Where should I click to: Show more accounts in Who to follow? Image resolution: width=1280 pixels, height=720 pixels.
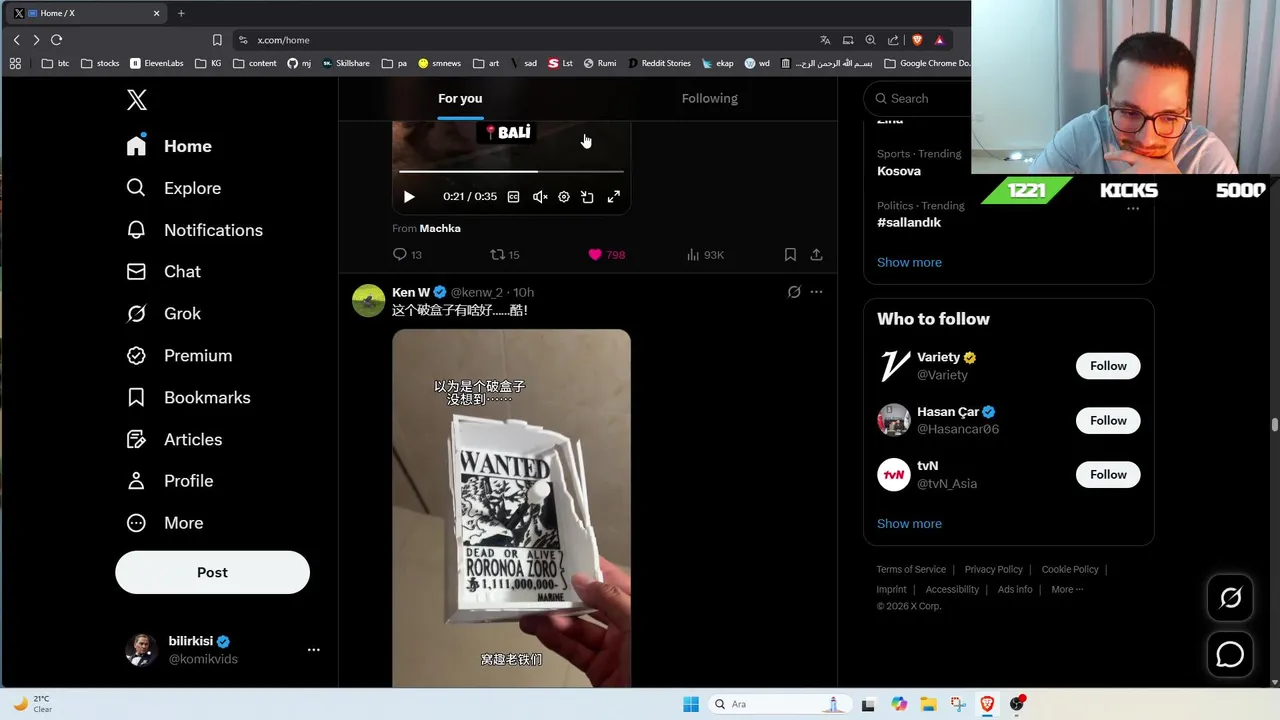click(x=909, y=523)
